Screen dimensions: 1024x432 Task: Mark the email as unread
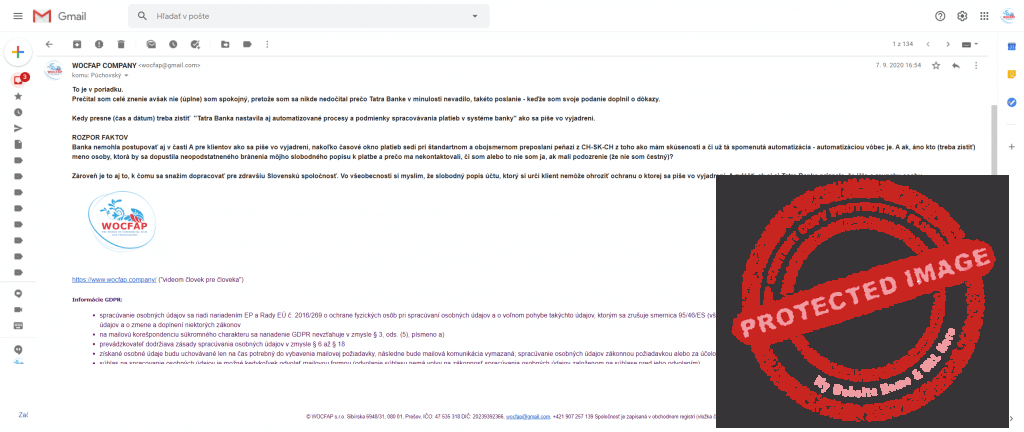coord(151,44)
